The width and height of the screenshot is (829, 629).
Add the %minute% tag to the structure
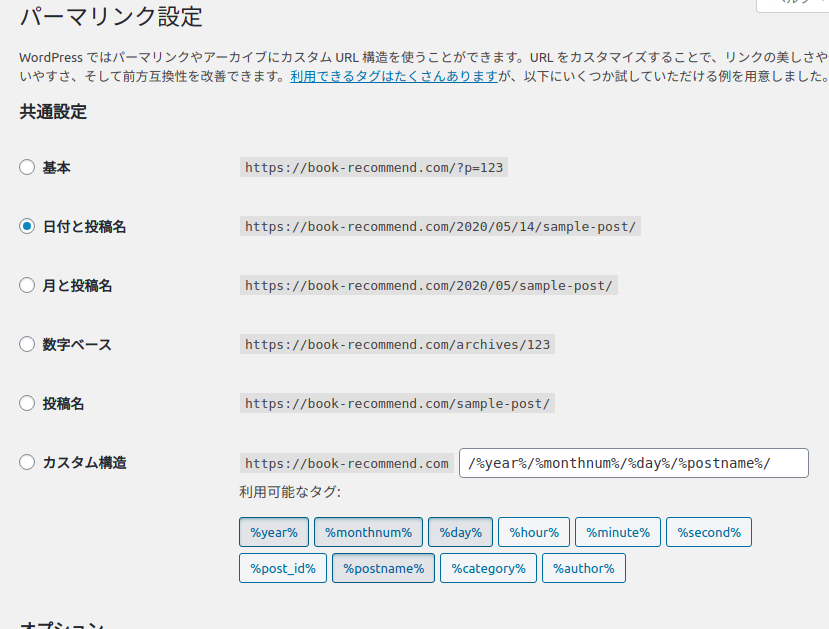[x=617, y=531]
